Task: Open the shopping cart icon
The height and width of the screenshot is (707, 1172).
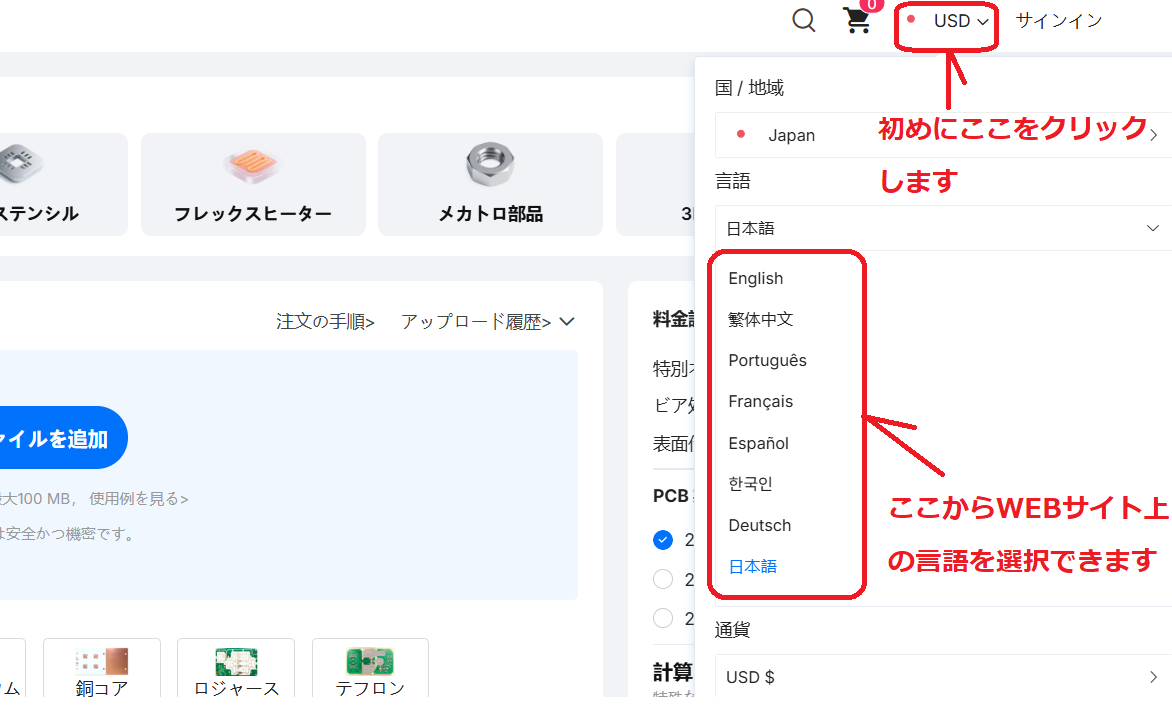Action: 857,20
